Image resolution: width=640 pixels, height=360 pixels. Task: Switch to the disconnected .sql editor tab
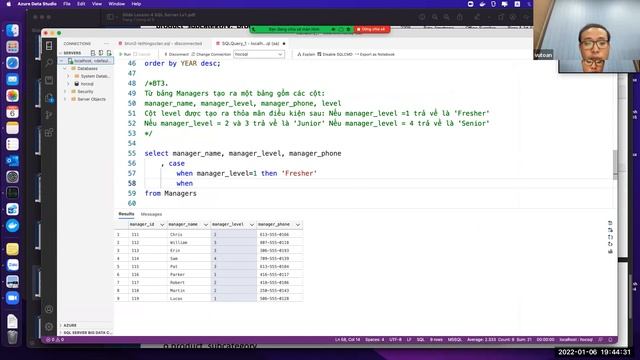click(163, 43)
